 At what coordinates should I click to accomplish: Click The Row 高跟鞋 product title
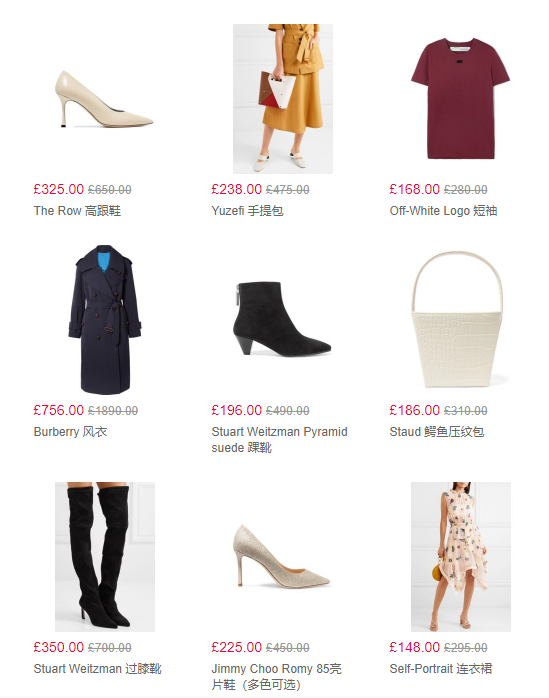[x=77, y=211]
